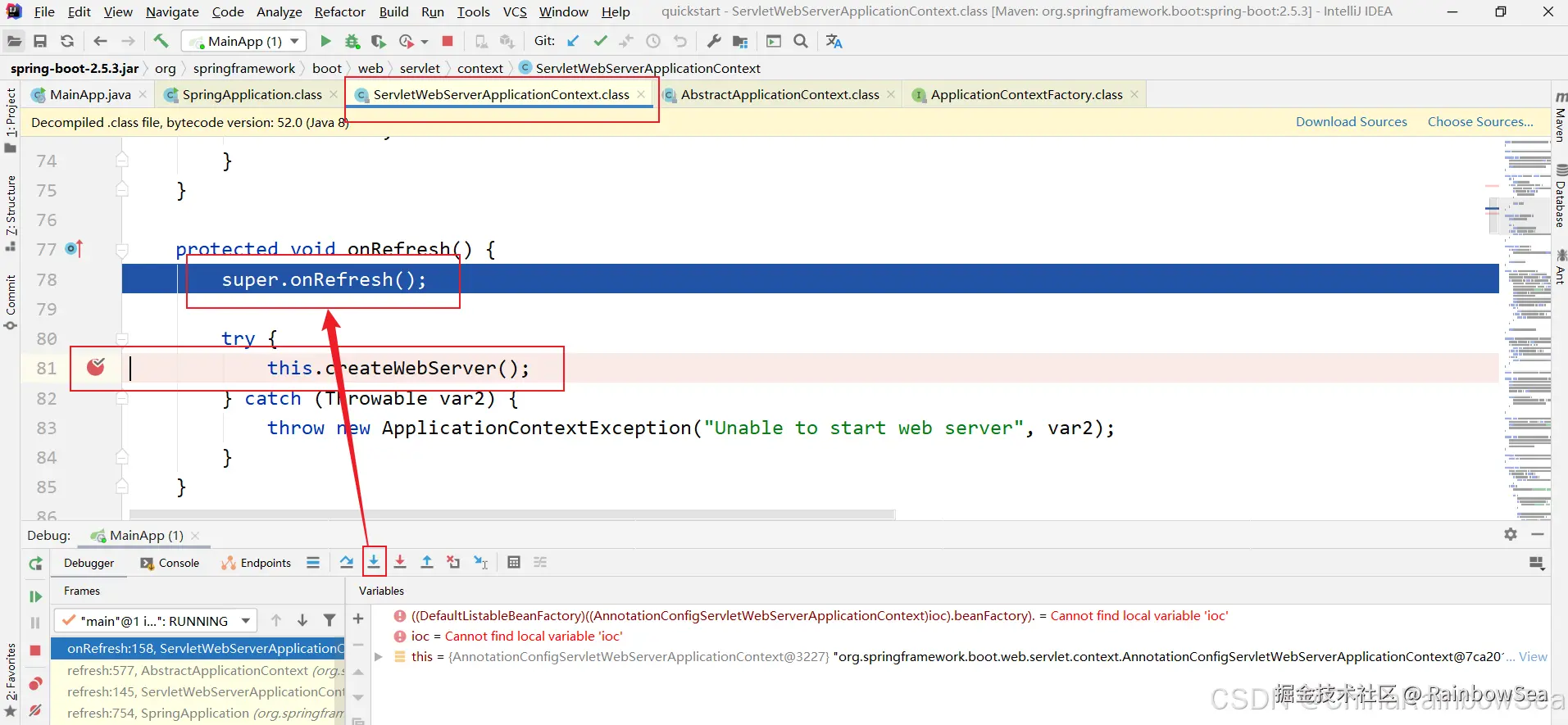
Task: Open the MainApp (1) run configuration dropdown
Action: (244, 41)
